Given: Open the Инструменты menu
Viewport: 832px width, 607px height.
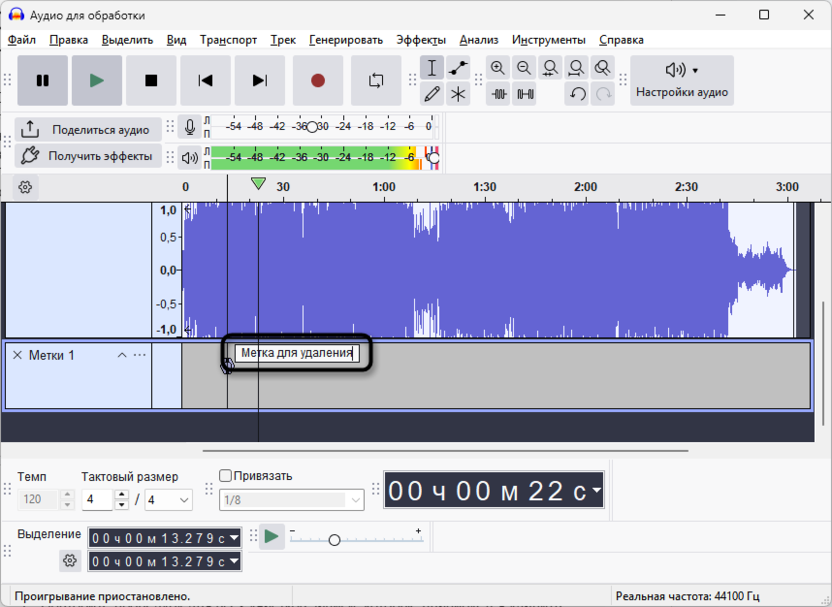Looking at the screenshot, I should click(x=548, y=40).
